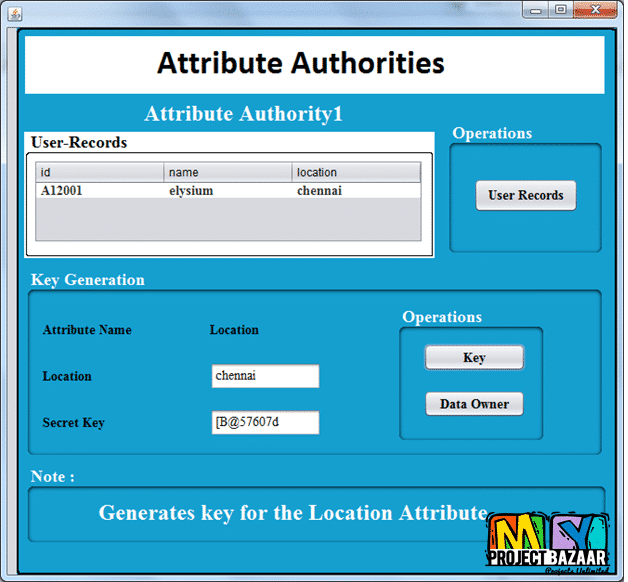Maximize the application window
628x582 pixels.
pyautogui.click(x=562, y=10)
